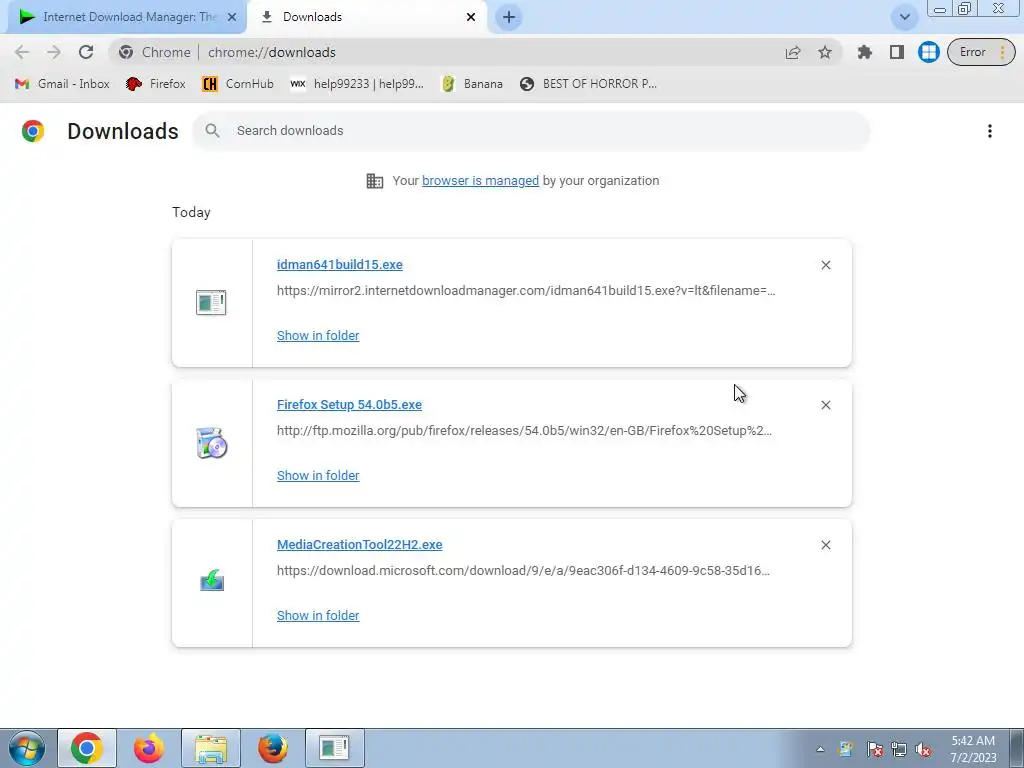The width and height of the screenshot is (1024, 768).
Task: Open Firefox Nightly from the taskbar
Action: pyautogui.click(x=149, y=748)
